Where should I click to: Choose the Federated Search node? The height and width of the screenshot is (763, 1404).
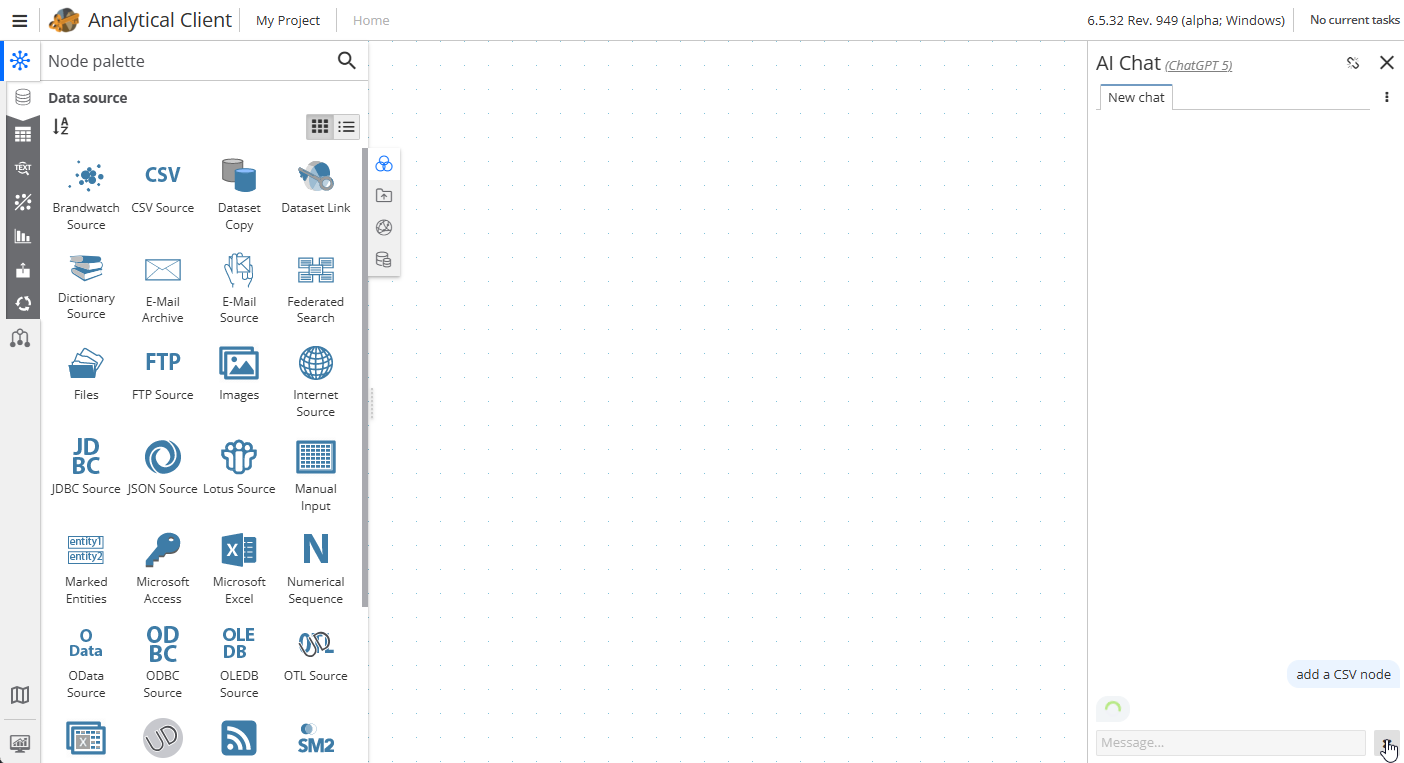point(316,288)
